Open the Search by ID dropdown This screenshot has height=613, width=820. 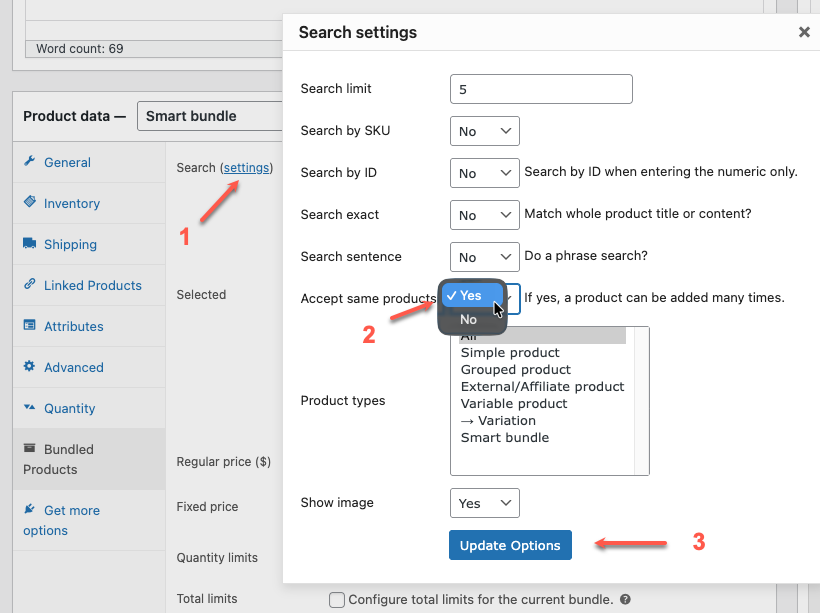coord(485,173)
